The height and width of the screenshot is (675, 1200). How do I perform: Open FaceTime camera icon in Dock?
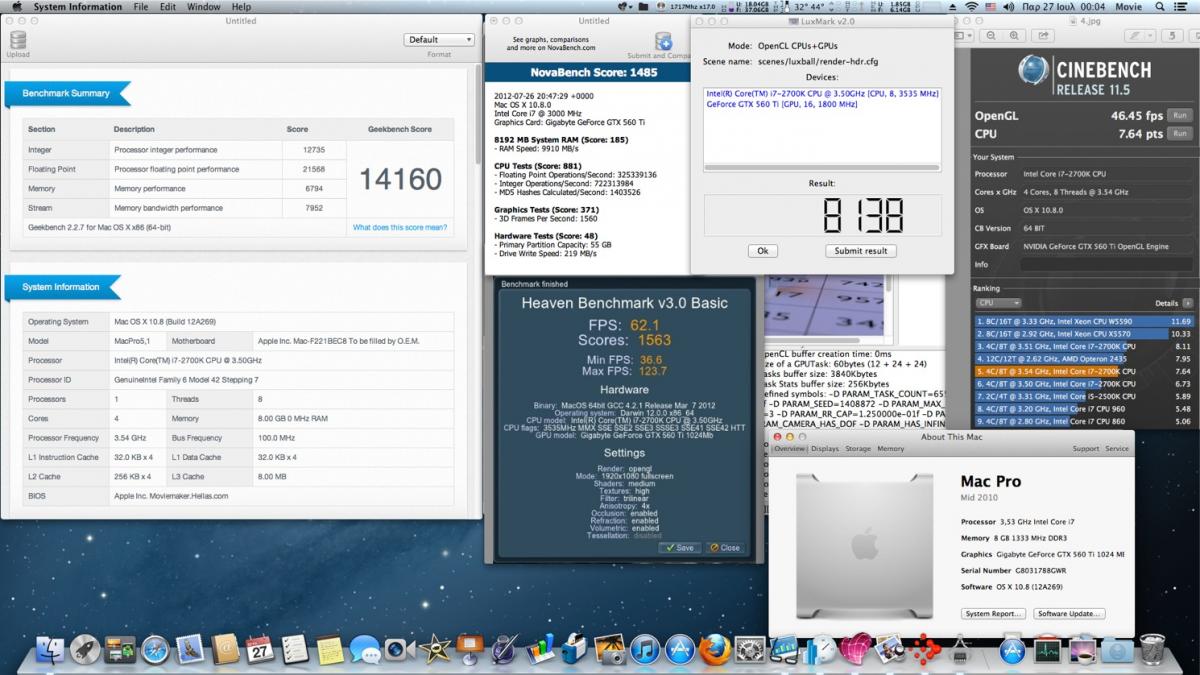[399, 651]
